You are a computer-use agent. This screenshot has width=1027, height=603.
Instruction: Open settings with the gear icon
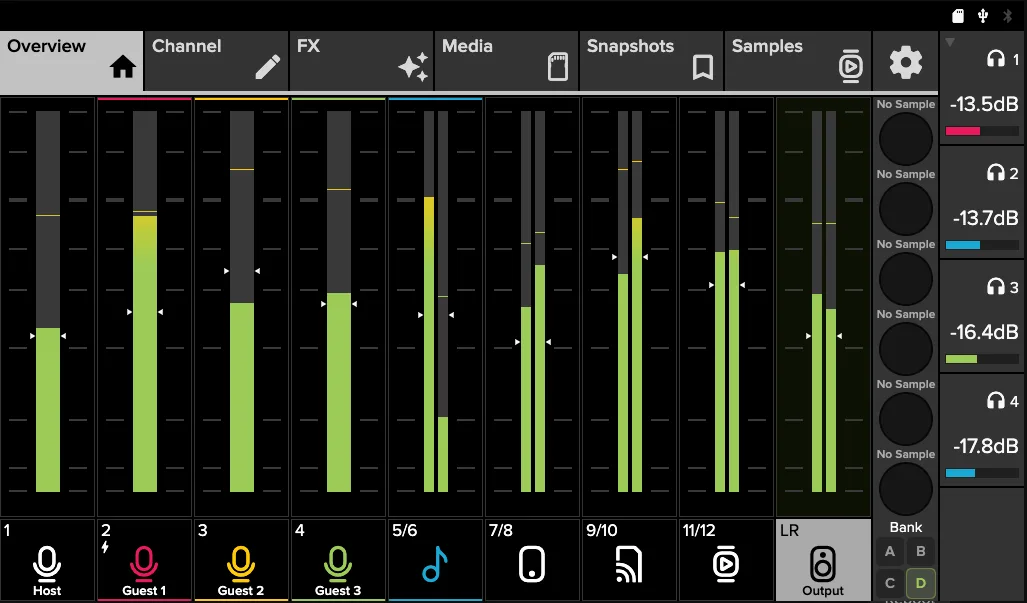coord(906,62)
